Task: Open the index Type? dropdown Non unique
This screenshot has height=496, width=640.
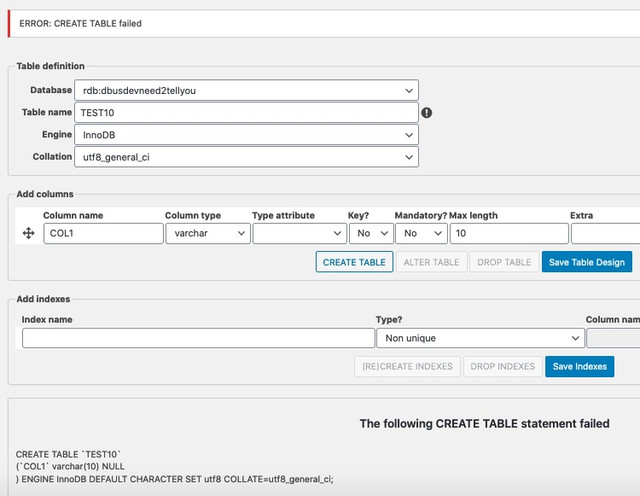Action: point(480,338)
